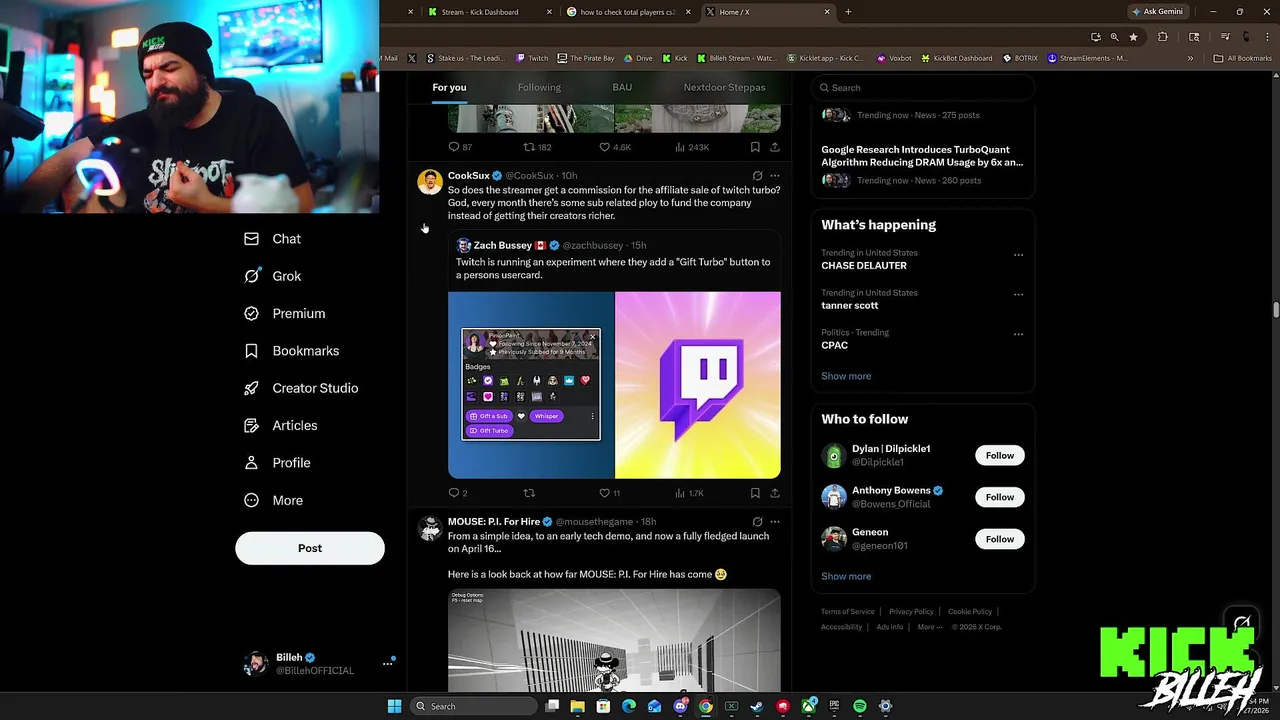Viewport: 1280px width, 720px height.
Task: Open account options next to Billeh
Action: 387,664
